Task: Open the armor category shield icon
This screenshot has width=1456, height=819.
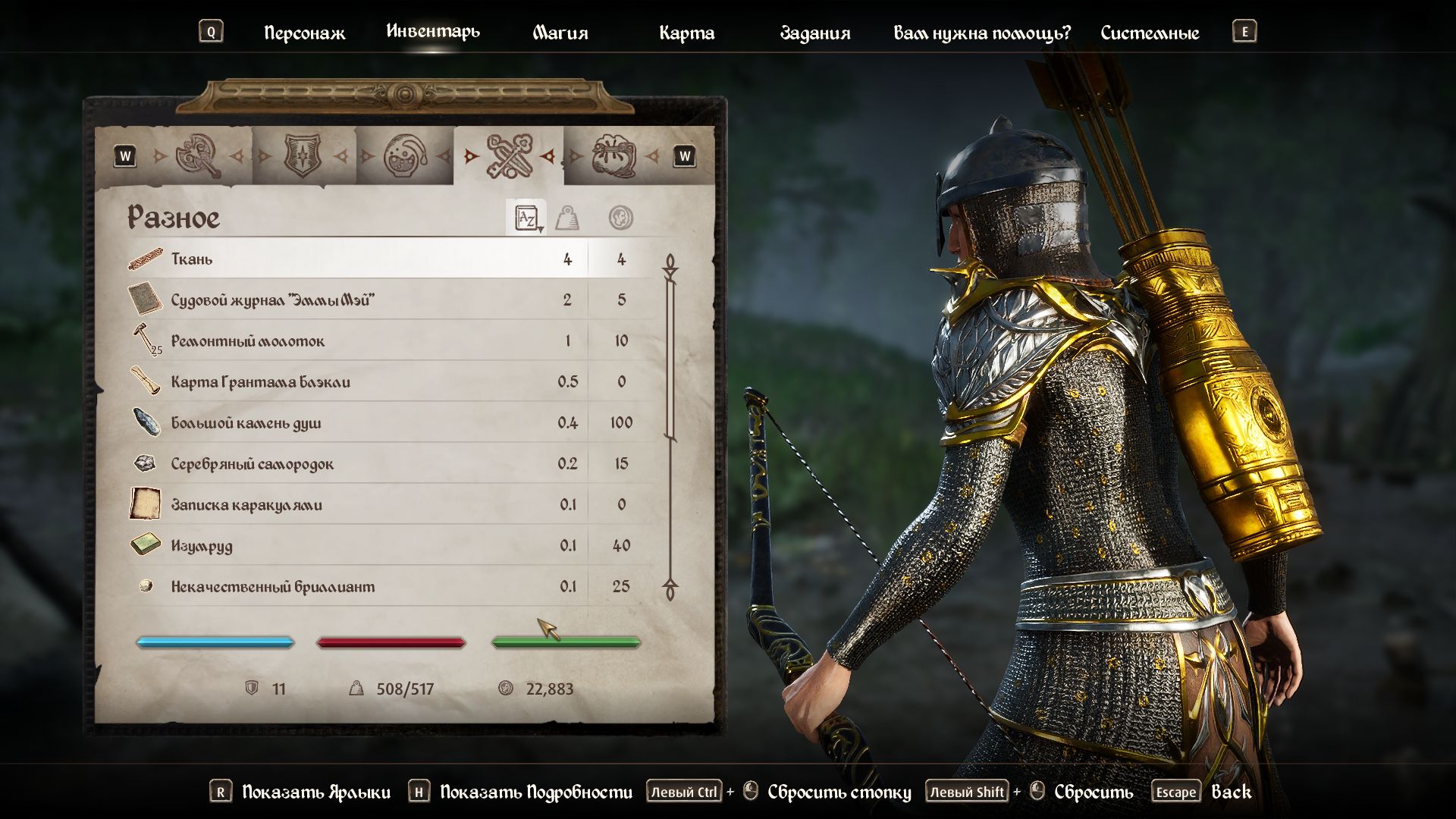Action: (302, 156)
